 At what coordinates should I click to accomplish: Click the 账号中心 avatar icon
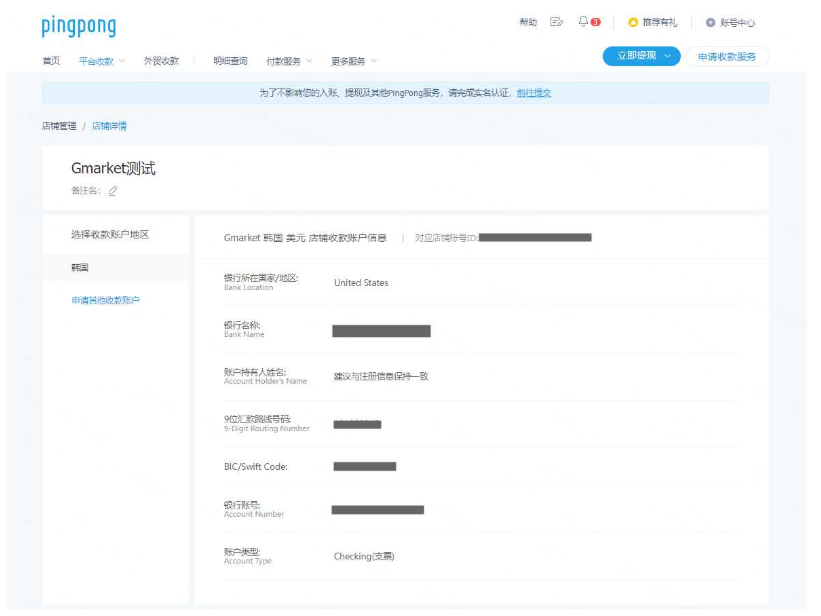710,23
